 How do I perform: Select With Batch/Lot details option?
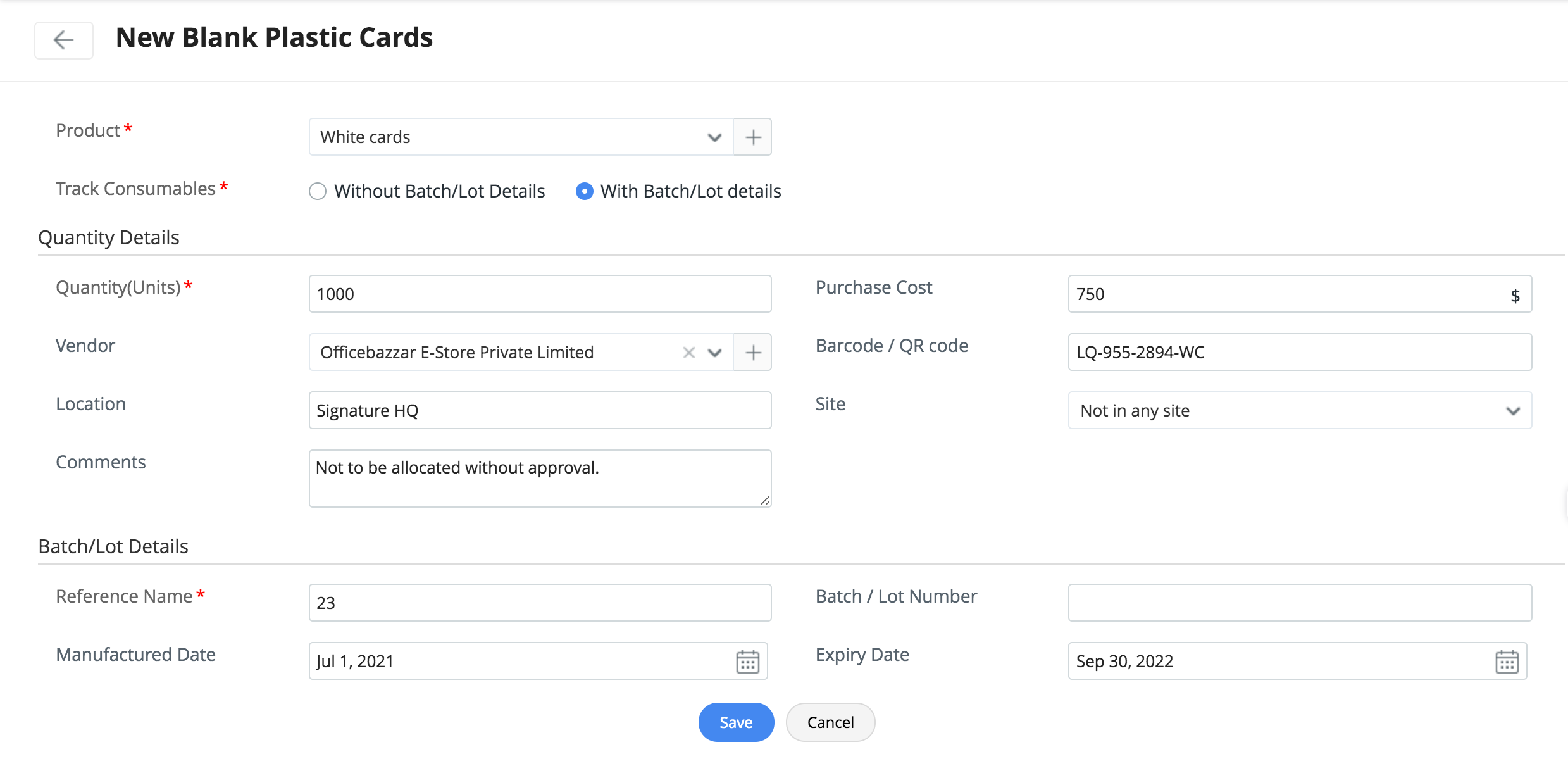coord(584,191)
